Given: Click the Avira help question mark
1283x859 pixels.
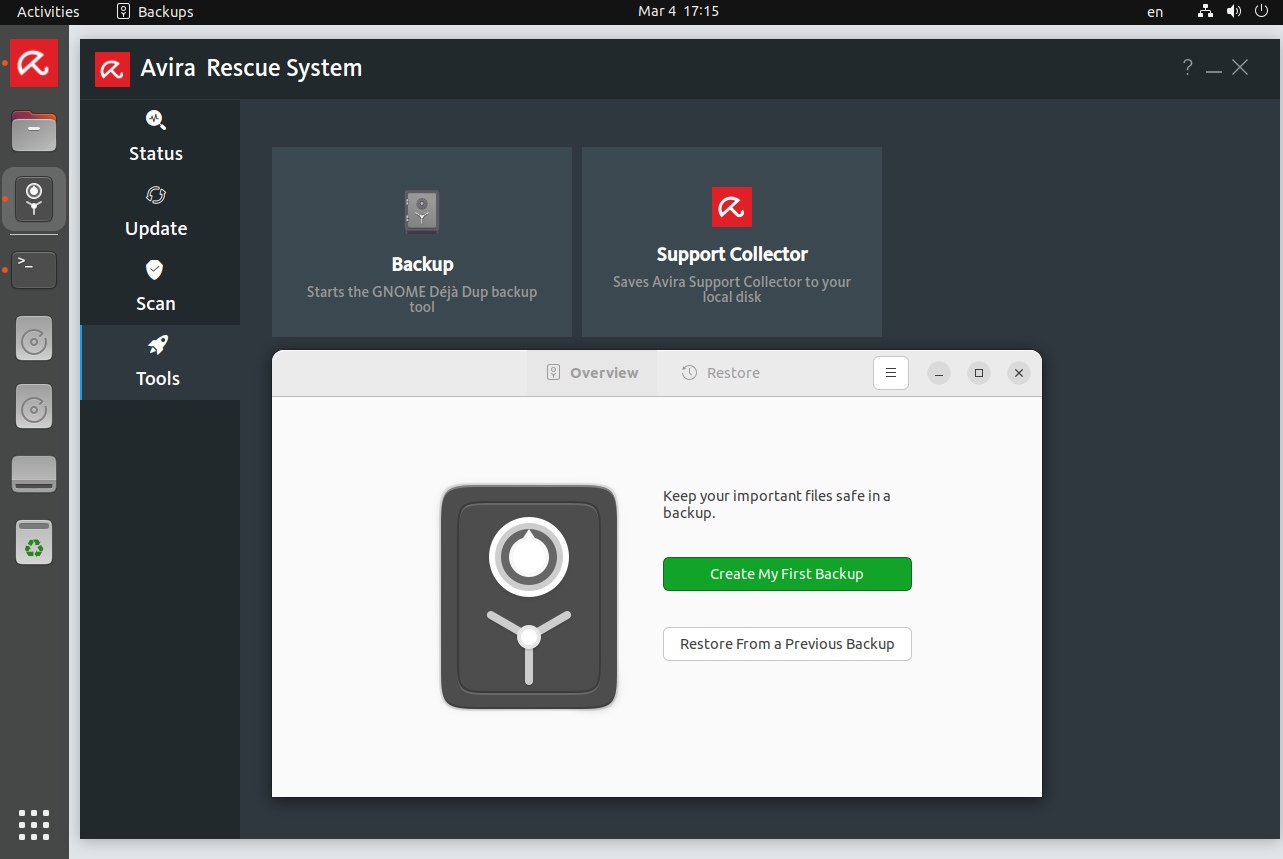Looking at the screenshot, I should coord(1187,68).
